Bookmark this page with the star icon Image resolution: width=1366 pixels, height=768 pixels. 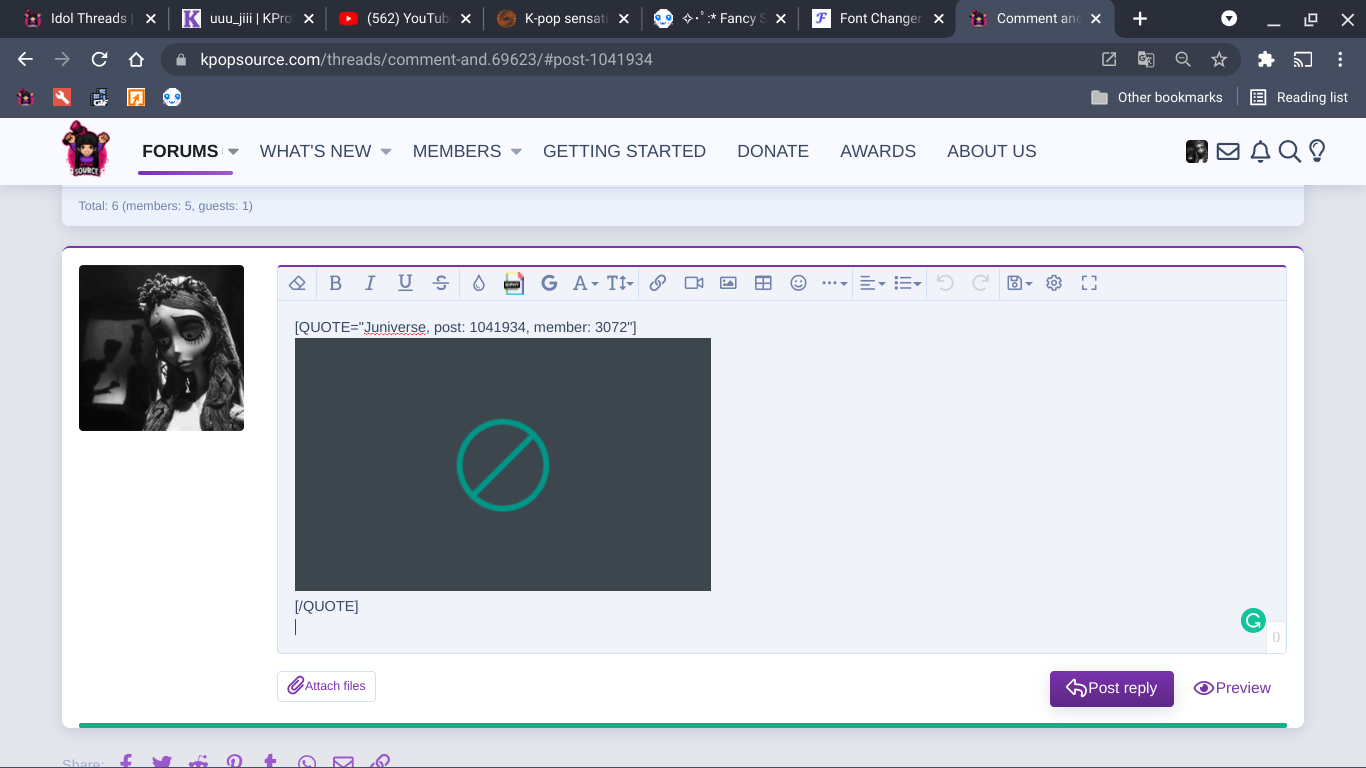point(1219,59)
